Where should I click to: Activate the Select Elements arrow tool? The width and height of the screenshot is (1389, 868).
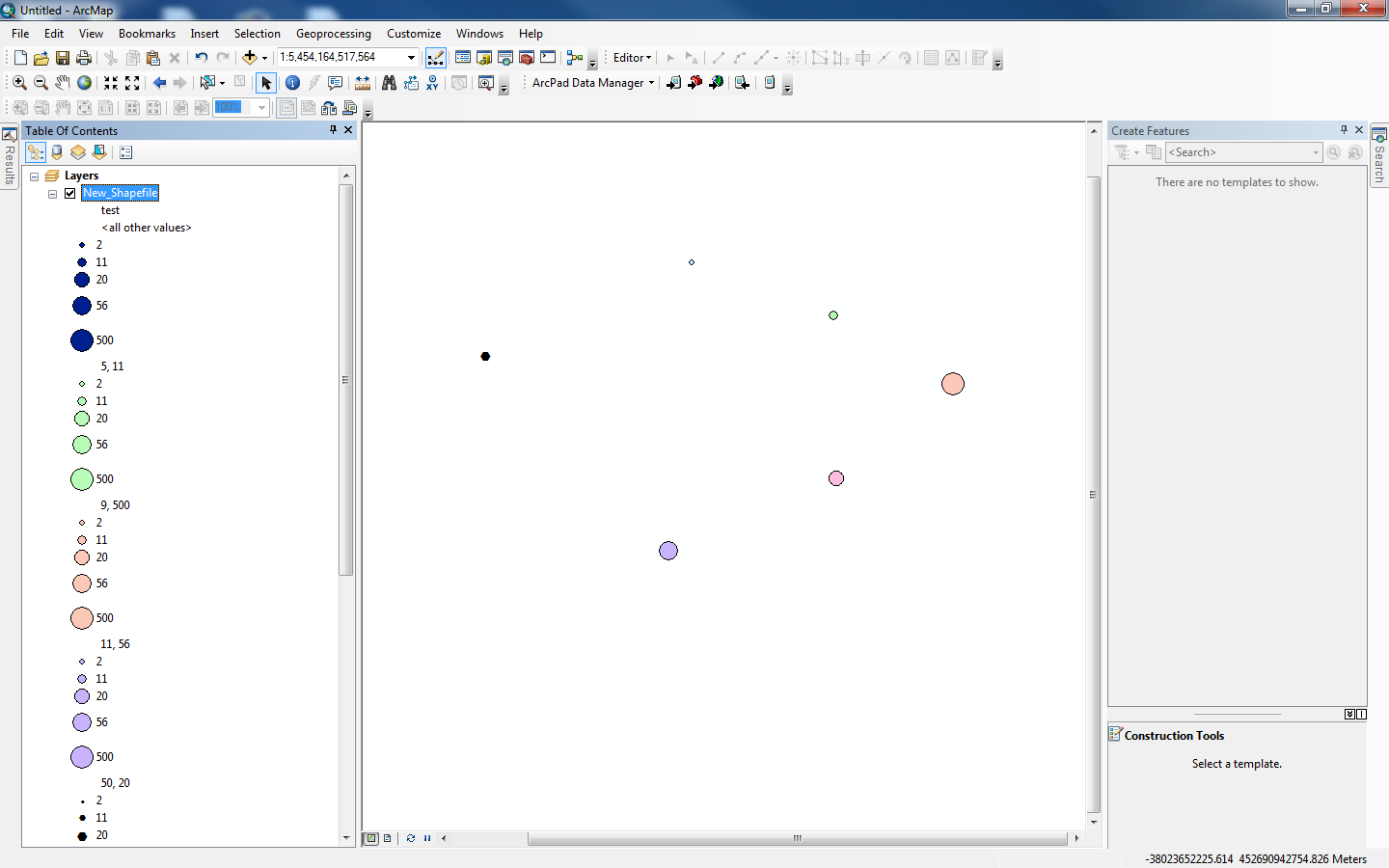pos(266,83)
